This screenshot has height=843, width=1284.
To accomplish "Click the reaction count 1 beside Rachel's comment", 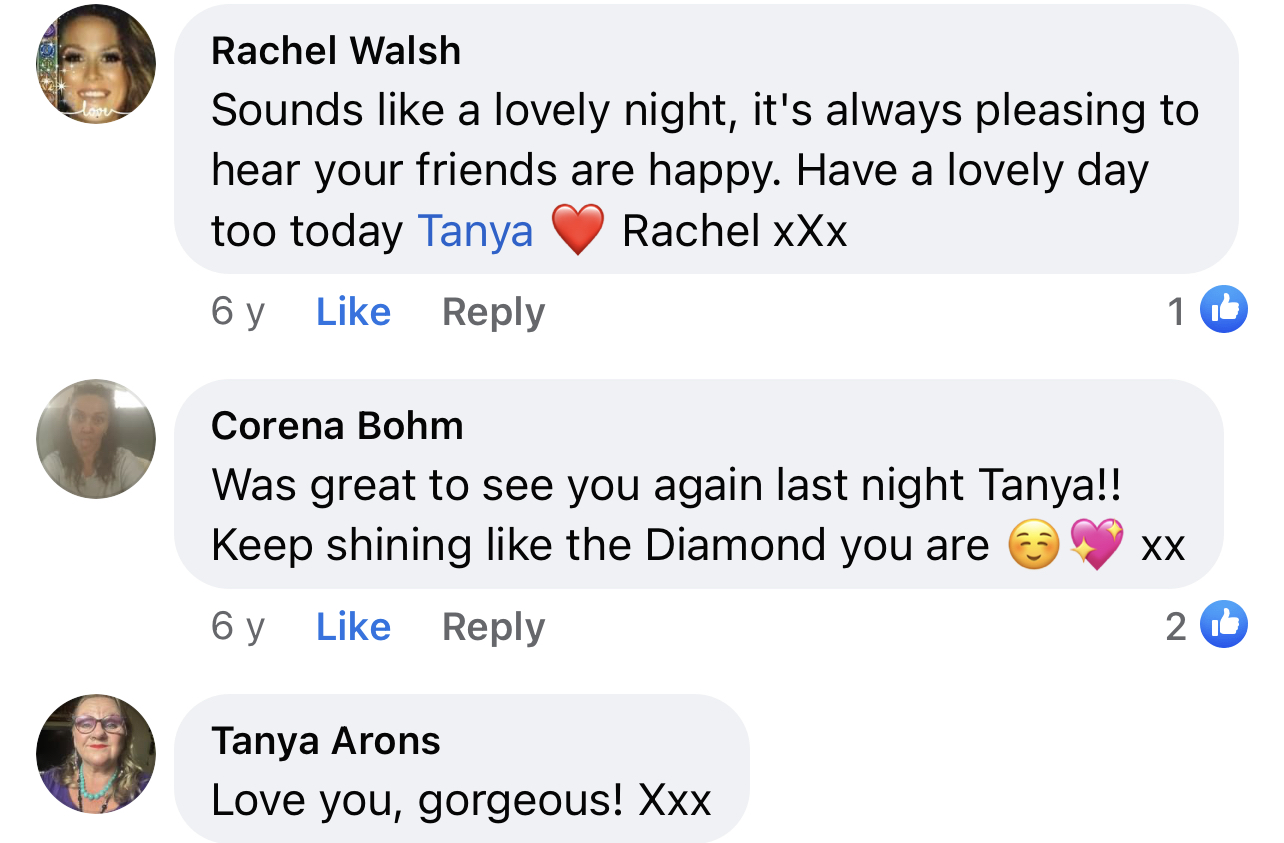I will click(x=1176, y=312).
